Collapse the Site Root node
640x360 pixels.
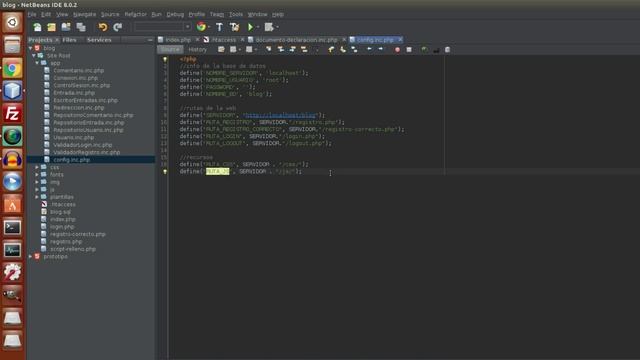click(34, 56)
